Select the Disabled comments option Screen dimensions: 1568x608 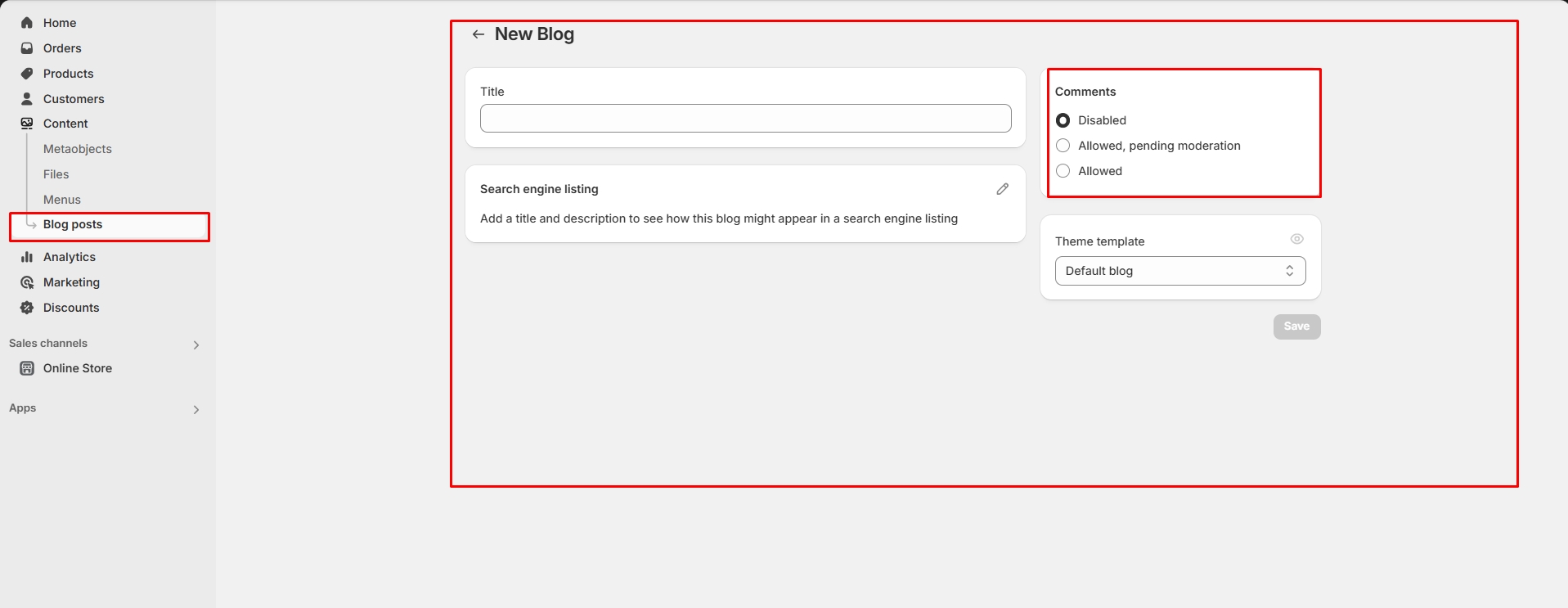[1063, 120]
